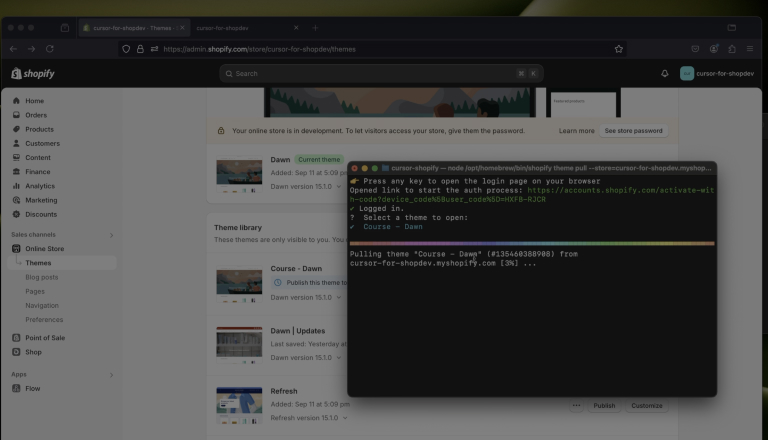Select the cursor-for-shopdev Themes browser tab

click(x=133, y=28)
